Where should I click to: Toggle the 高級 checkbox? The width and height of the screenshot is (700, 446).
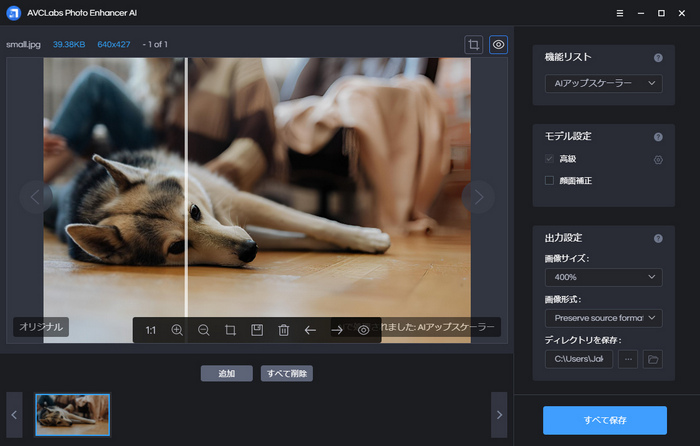[550, 158]
